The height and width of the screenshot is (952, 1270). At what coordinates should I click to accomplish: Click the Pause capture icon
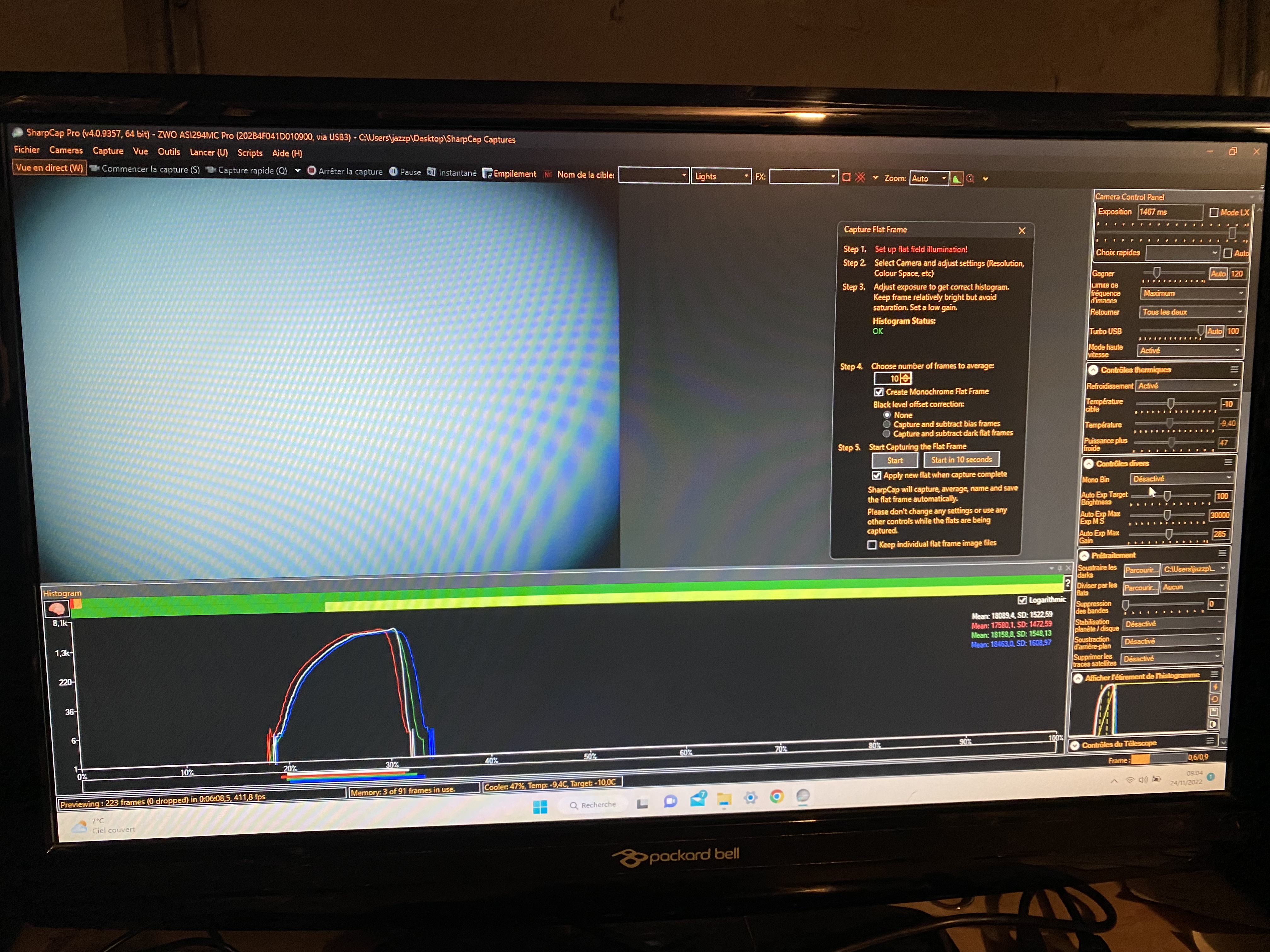click(x=393, y=172)
